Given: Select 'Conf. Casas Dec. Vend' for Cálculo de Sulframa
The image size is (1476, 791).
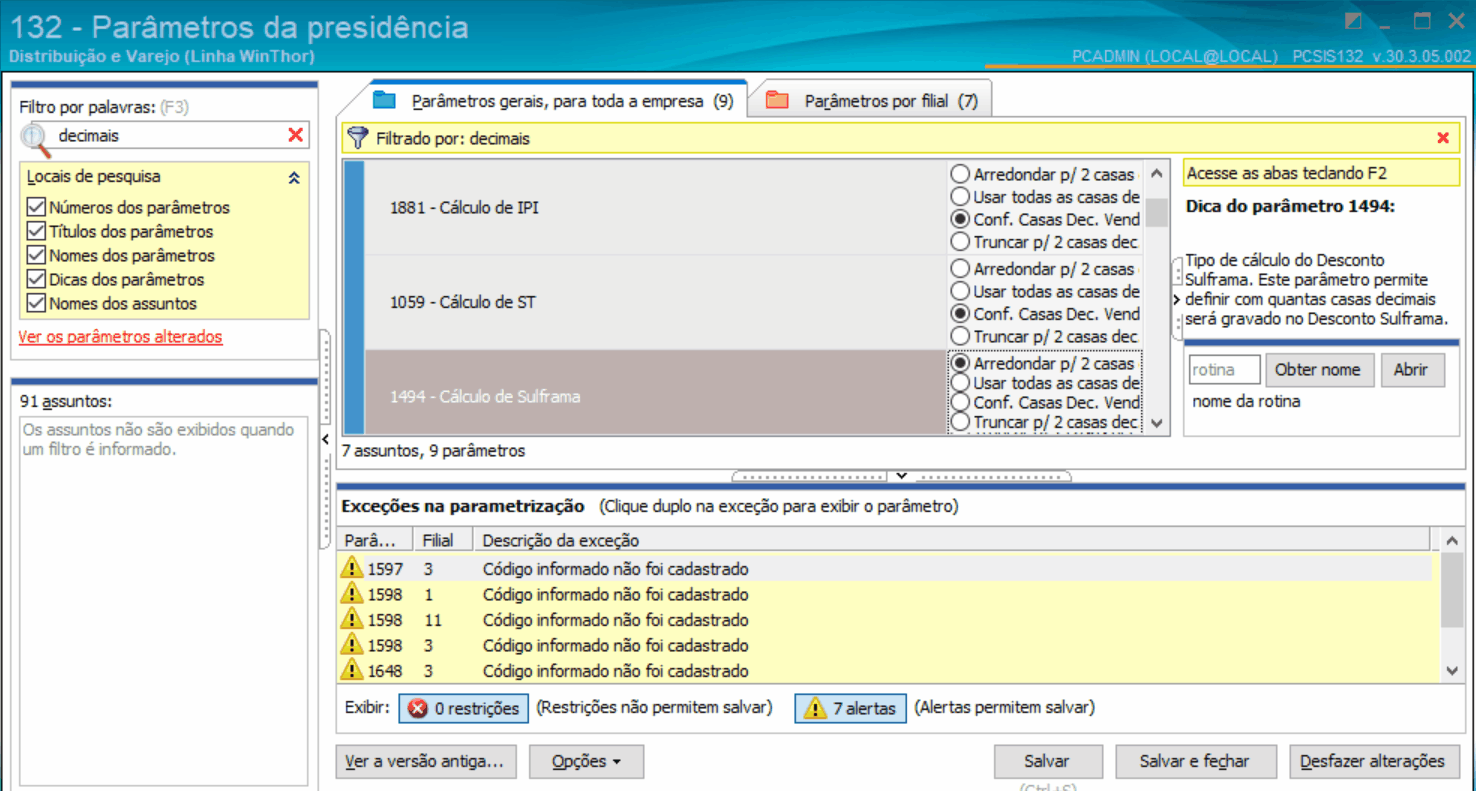Looking at the screenshot, I should coord(960,402).
